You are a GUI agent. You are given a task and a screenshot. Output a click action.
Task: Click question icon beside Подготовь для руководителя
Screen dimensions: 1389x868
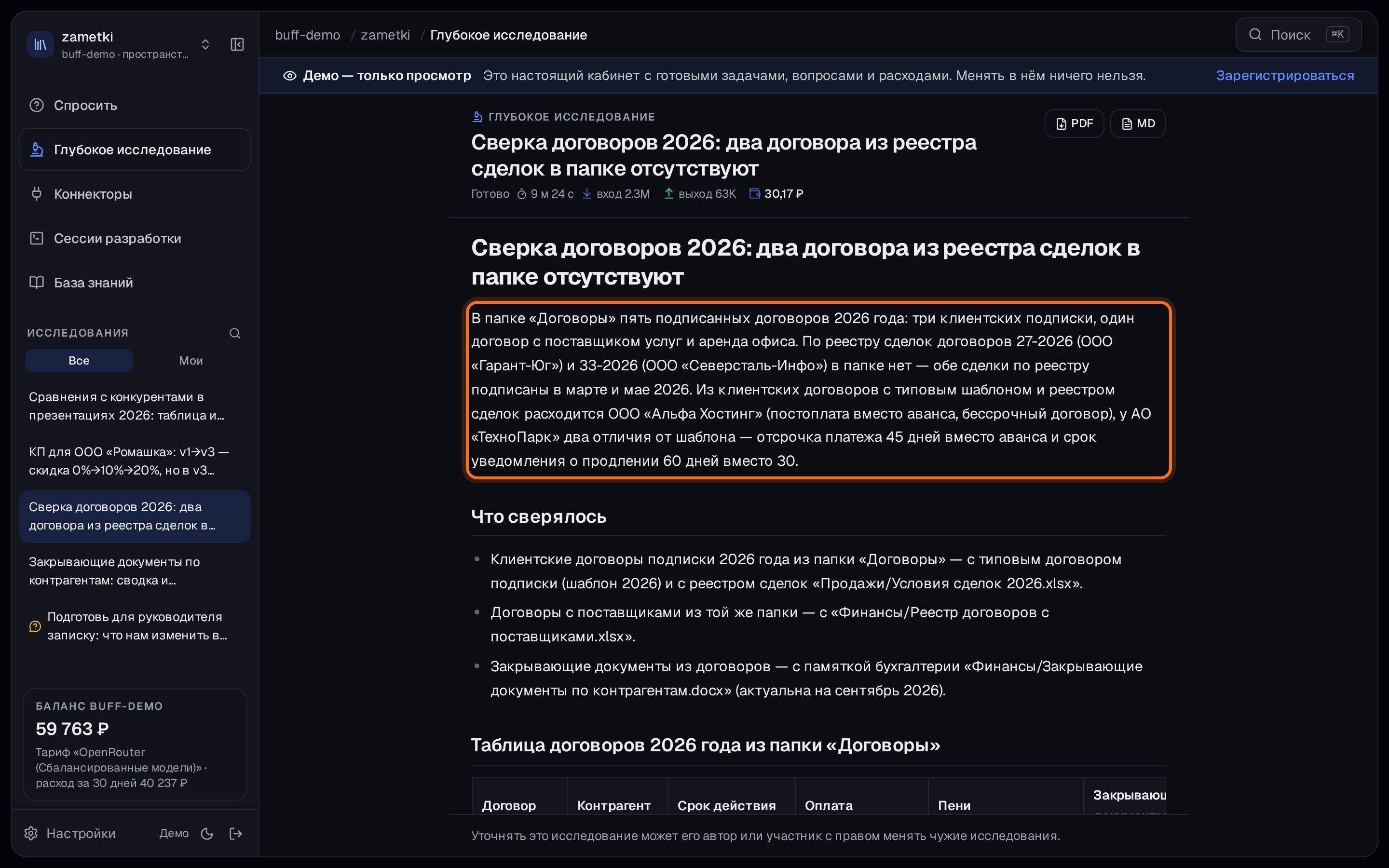(35, 626)
